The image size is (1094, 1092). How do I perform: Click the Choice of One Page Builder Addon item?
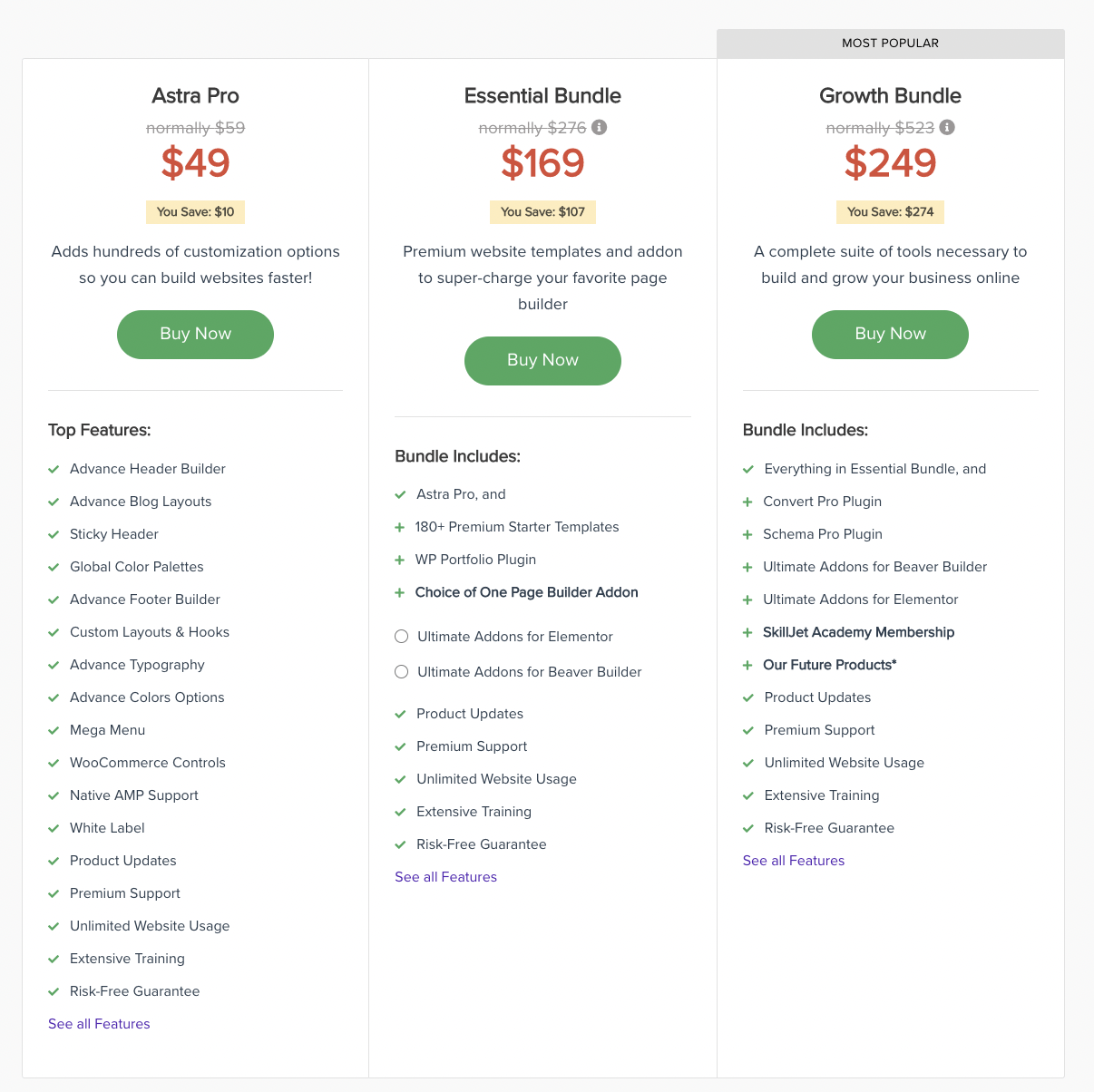[526, 592]
